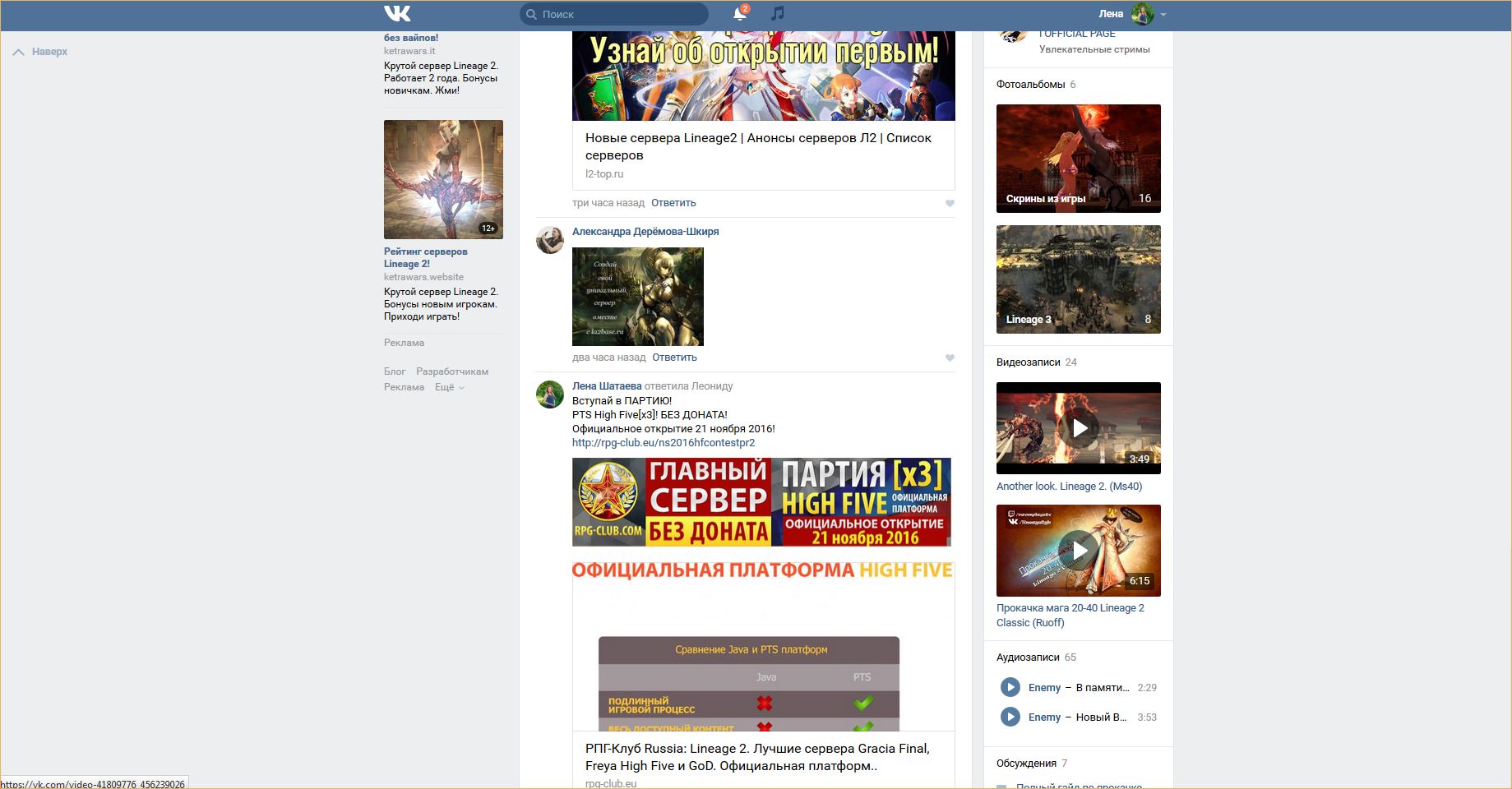This screenshot has width=1512, height=789.
Task: Like Александра Дерёмова-Шкиря's comment with heart
Action: 950,358
